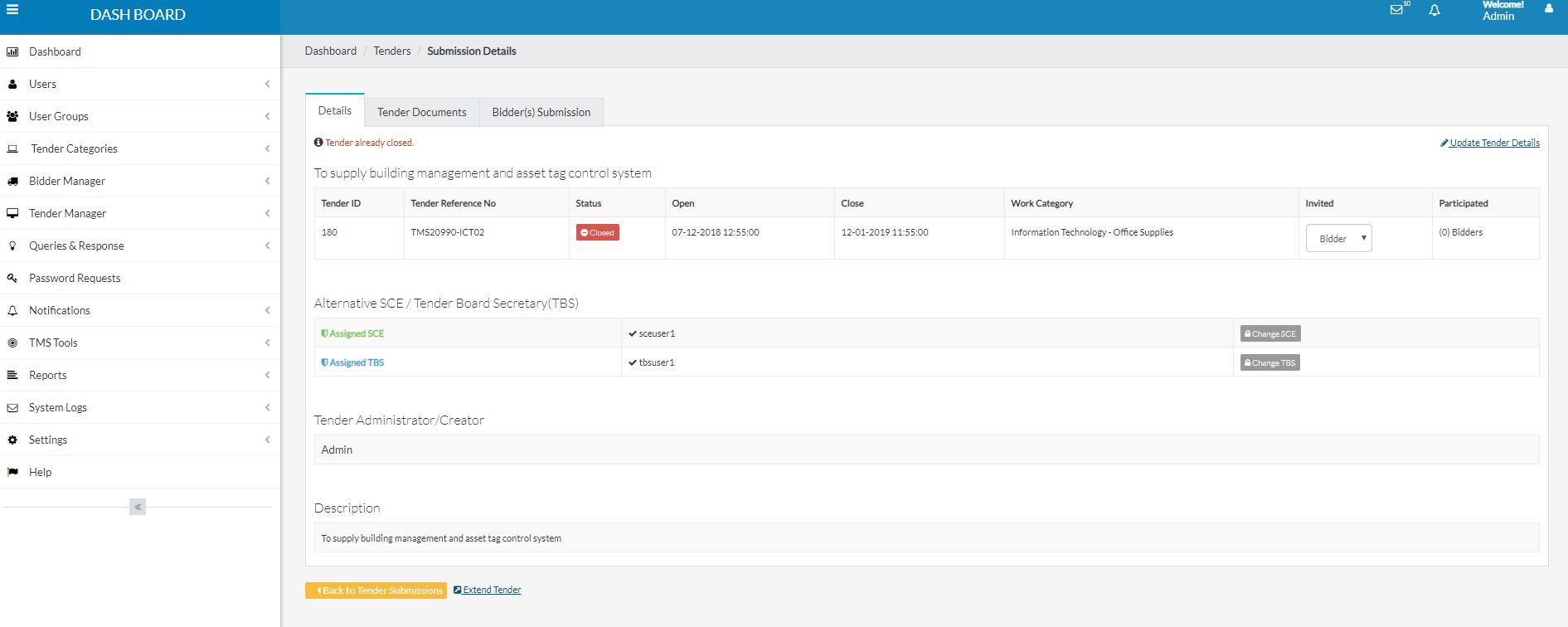1568x627 pixels.
Task: Switch to the Tender Documents tab
Action: point(422,112)
